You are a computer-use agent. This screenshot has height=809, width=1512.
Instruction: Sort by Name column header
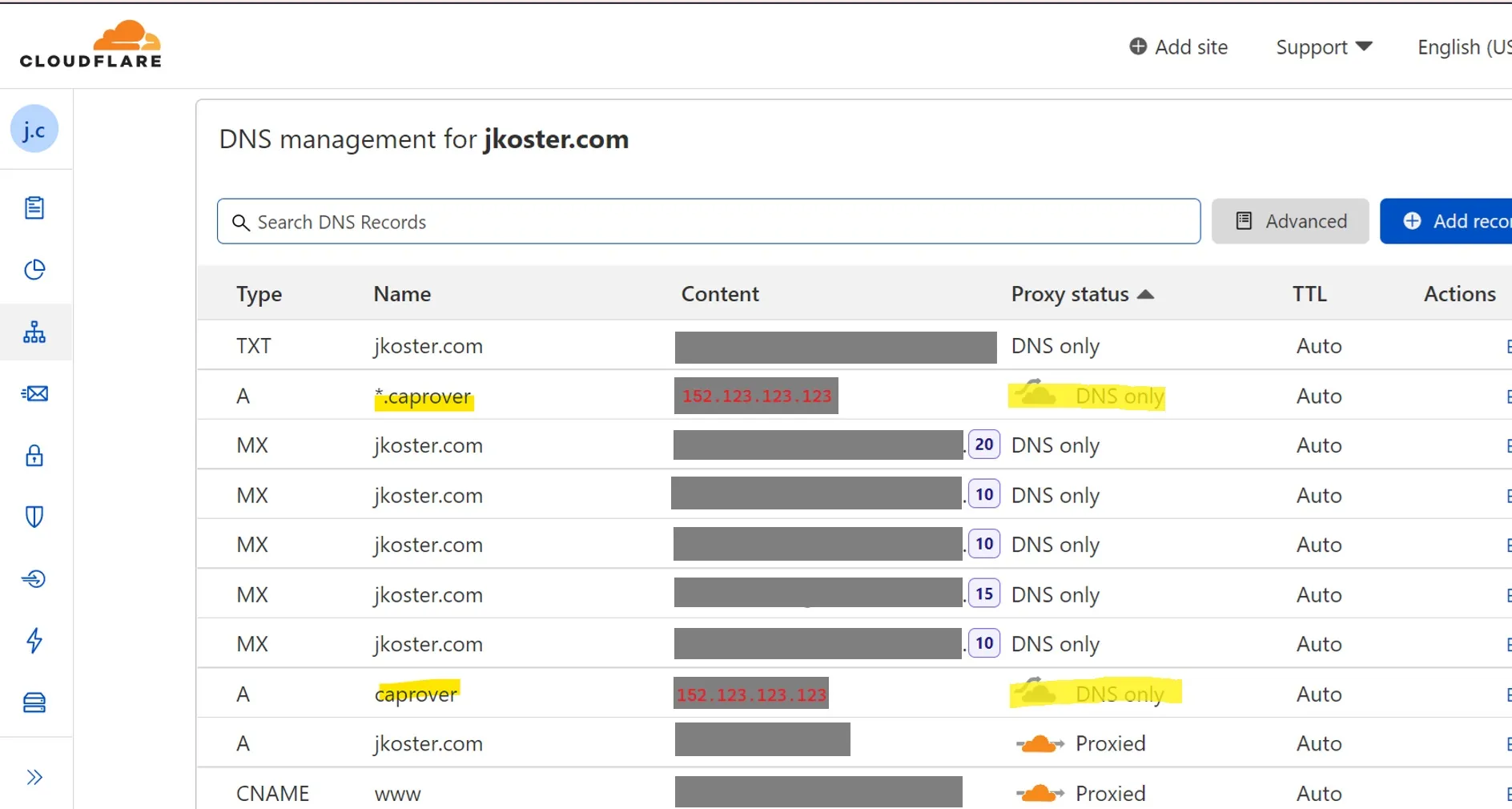(402, 294)
